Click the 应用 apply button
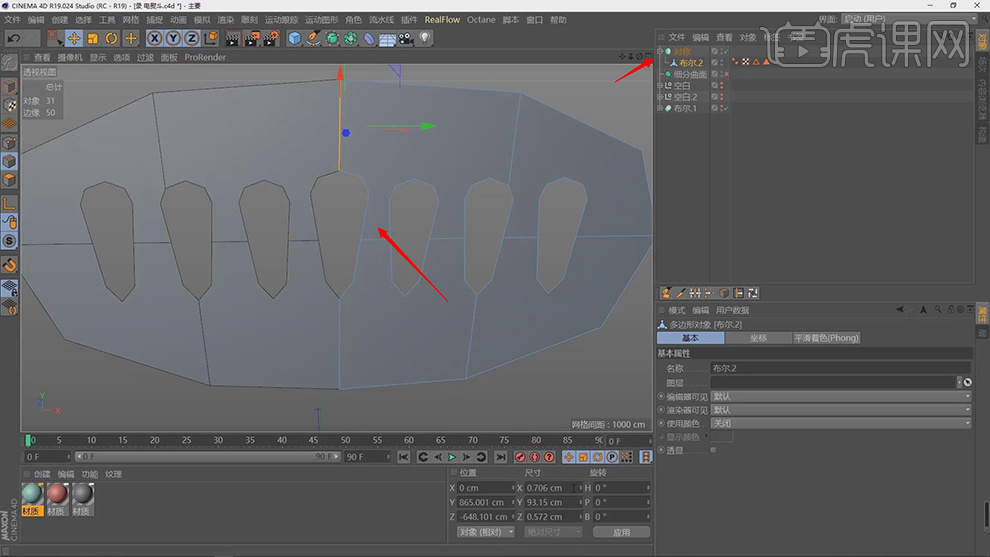The height and width of the screenshot is (557, 990). (621, 532)
